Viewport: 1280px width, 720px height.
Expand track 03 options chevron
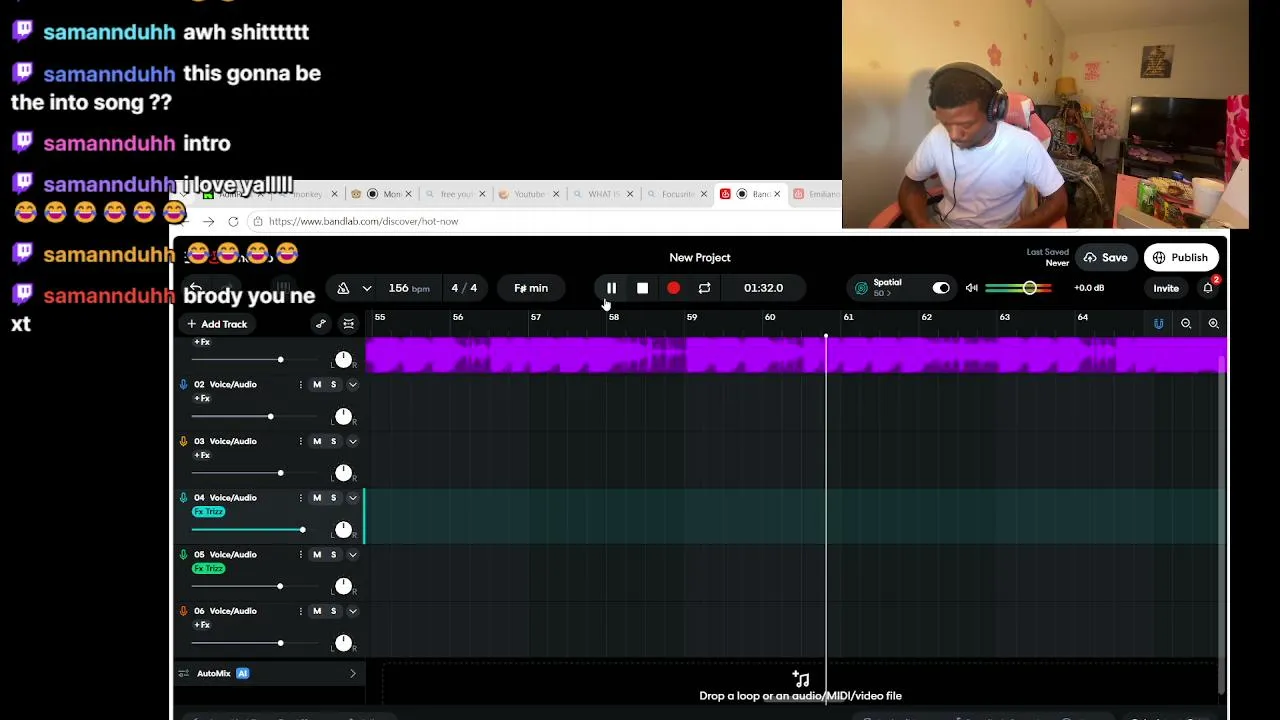tap(352, 442)
